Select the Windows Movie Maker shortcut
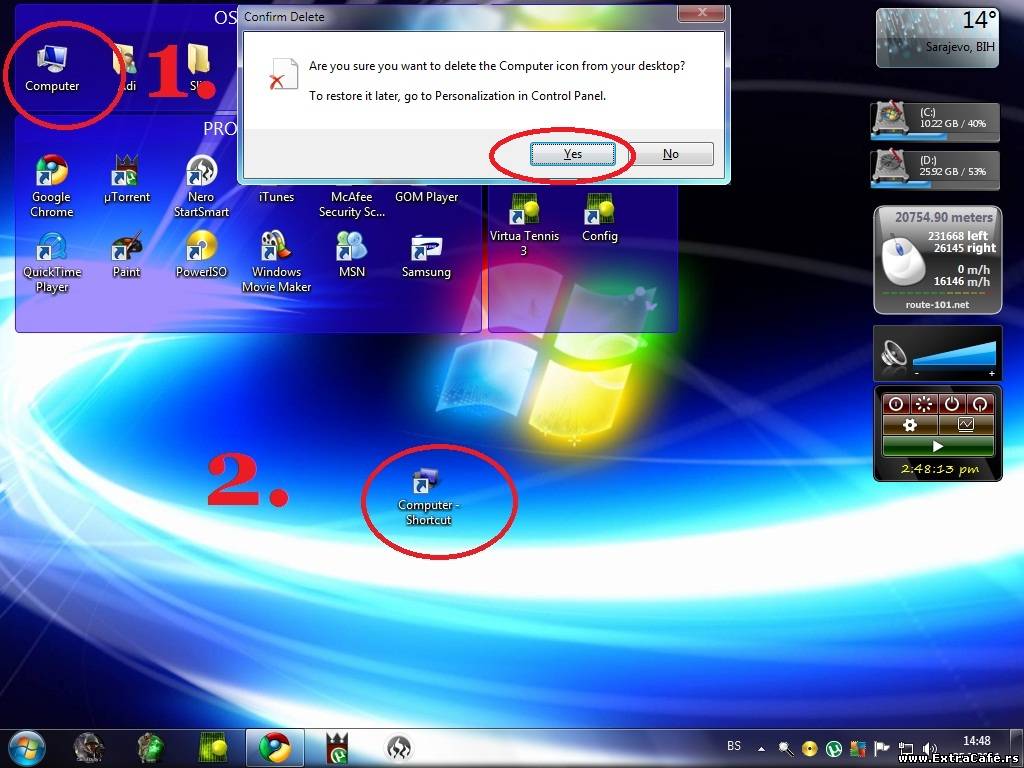This screenshot has height=768, width=1024. (276, 262)
